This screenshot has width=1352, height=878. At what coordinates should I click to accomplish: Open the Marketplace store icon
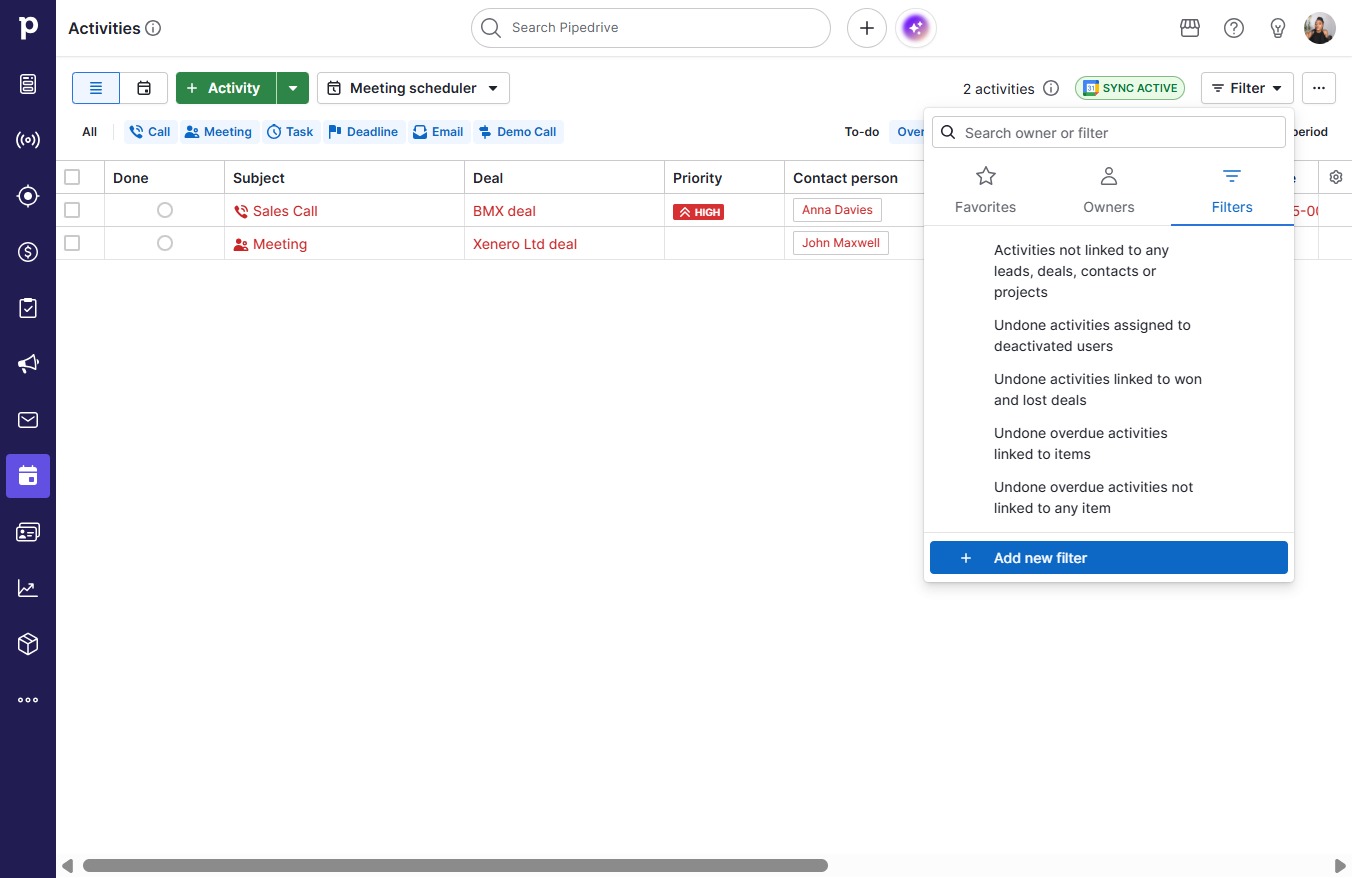tap(1190, 28)
